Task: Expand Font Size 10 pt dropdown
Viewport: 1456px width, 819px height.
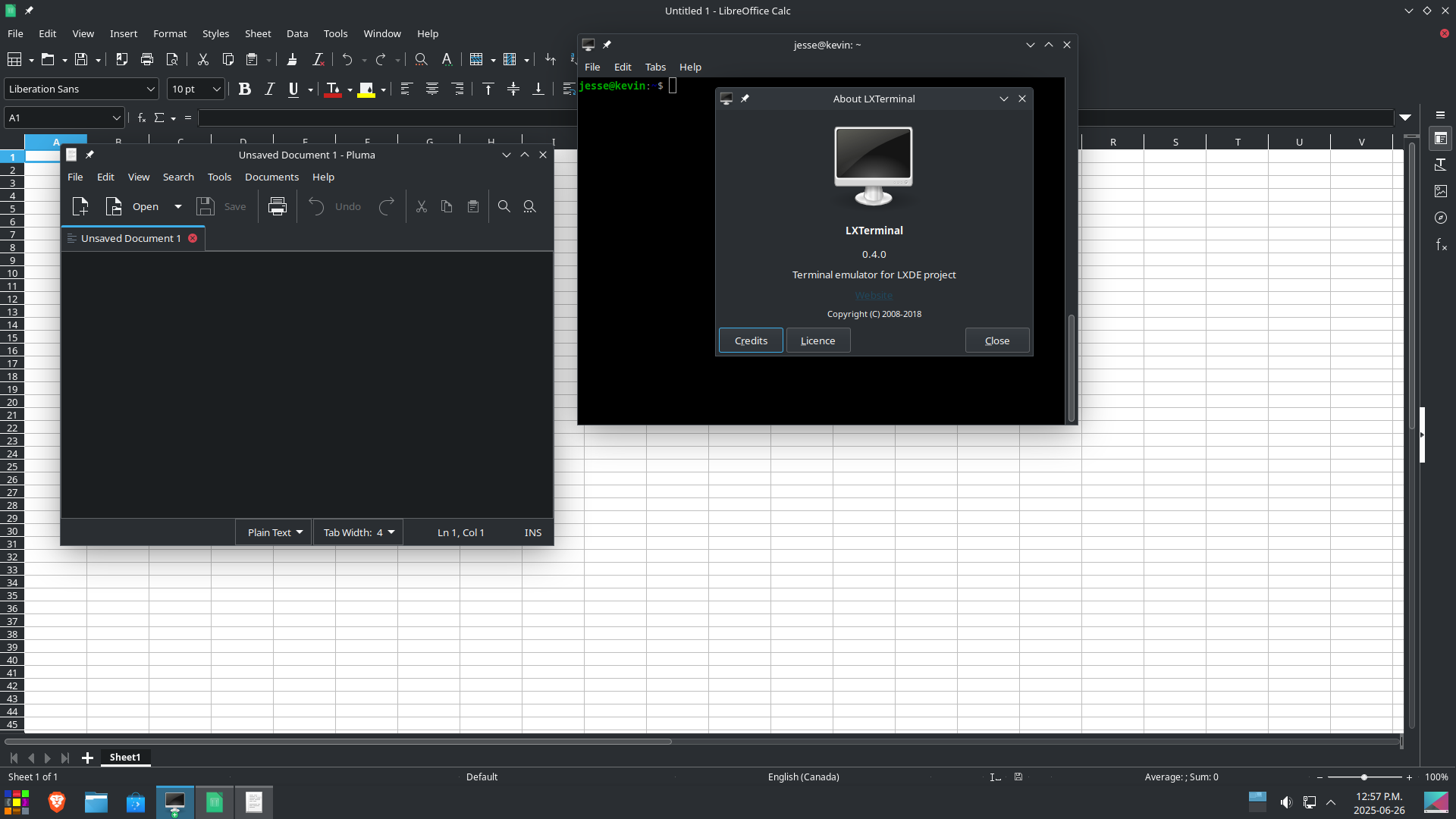Action: pos(216,89)
